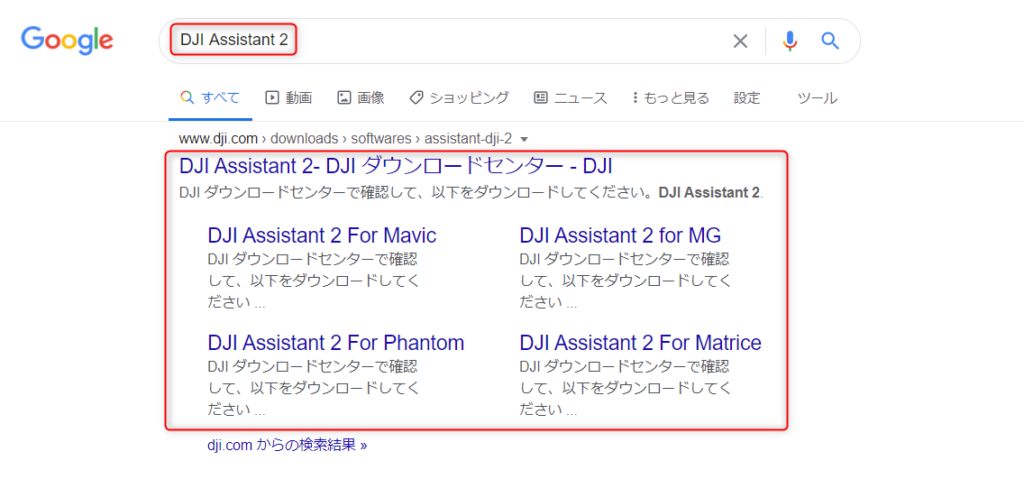Click the blue magnifier search button
Image resolution: width=1024 pixels, height=479 pixels.
point(829,41)
